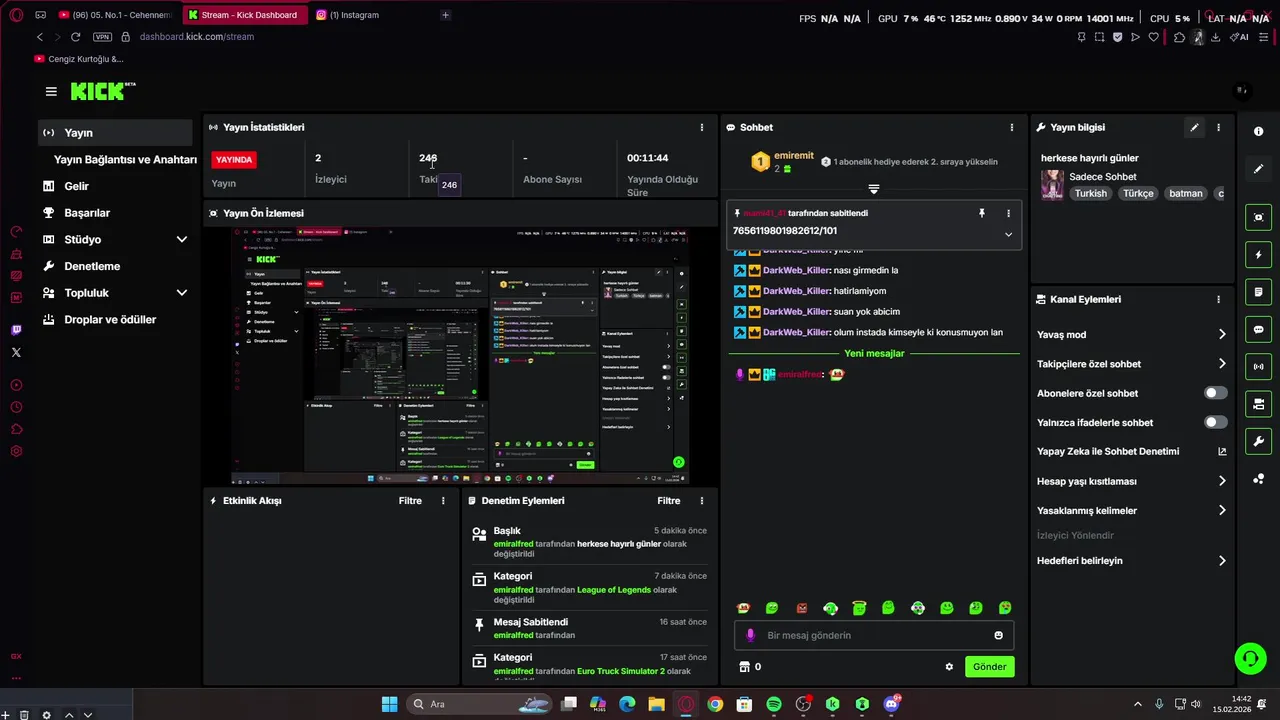
Task: Open three-dot menu of Yayın İstatistikleri panel
Action: pyautogui.click(x=701, y=127)
